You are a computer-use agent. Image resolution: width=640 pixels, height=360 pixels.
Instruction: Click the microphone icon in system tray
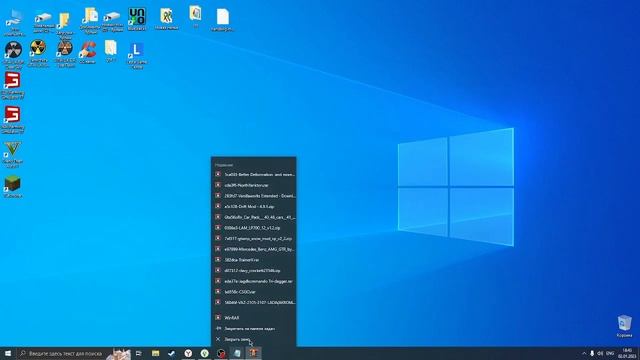[592, 353]
